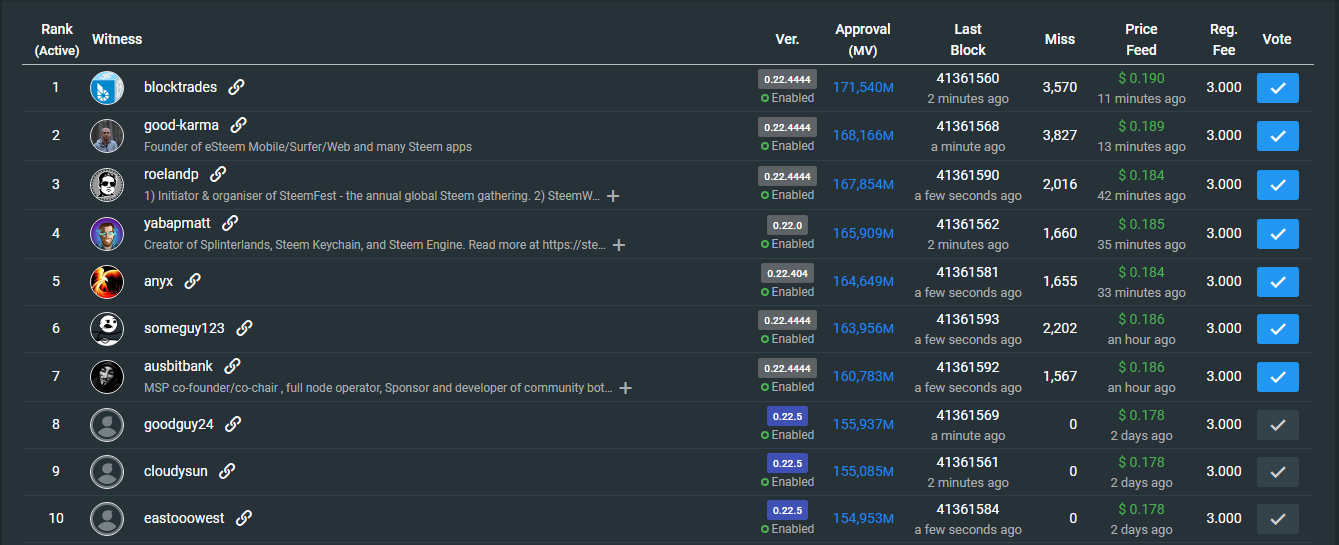Open the link icon beside someguy123
The image size is (1339, 545).
(244, 328)
